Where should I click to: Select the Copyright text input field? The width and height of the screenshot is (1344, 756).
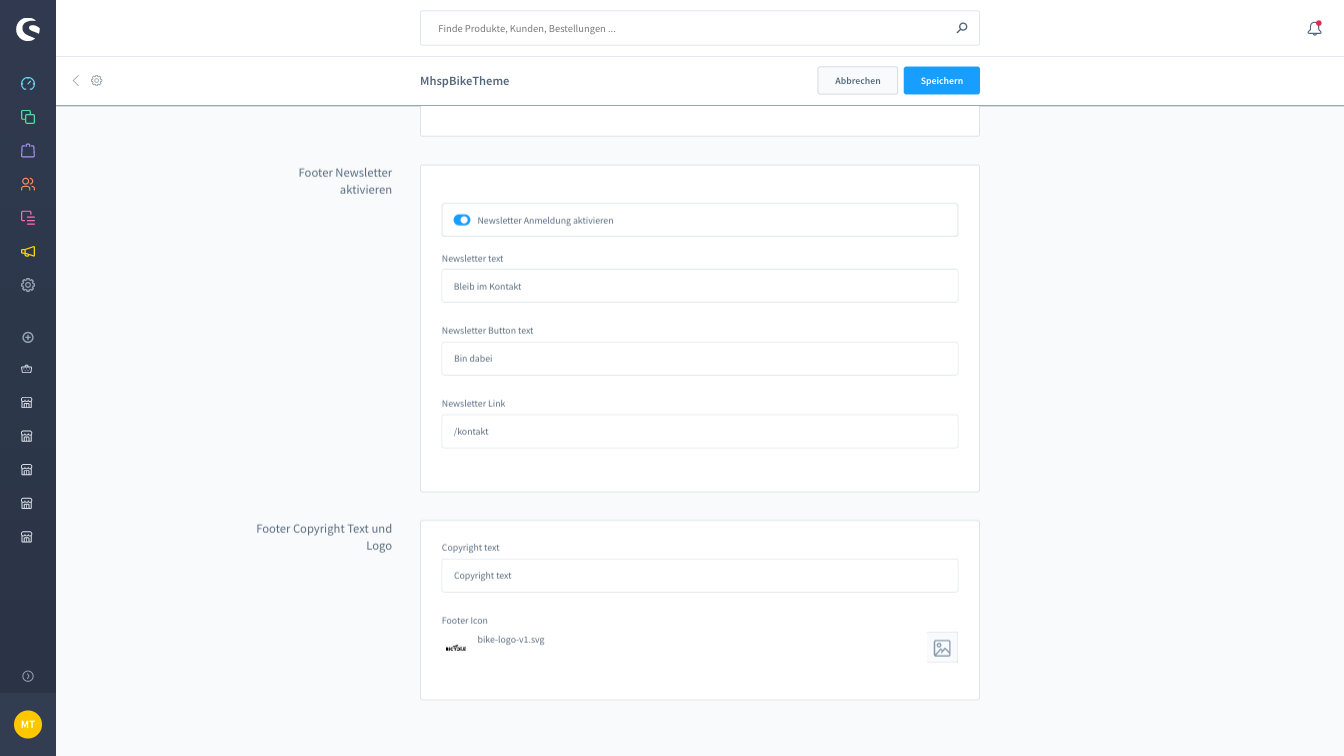click(699, 576)
